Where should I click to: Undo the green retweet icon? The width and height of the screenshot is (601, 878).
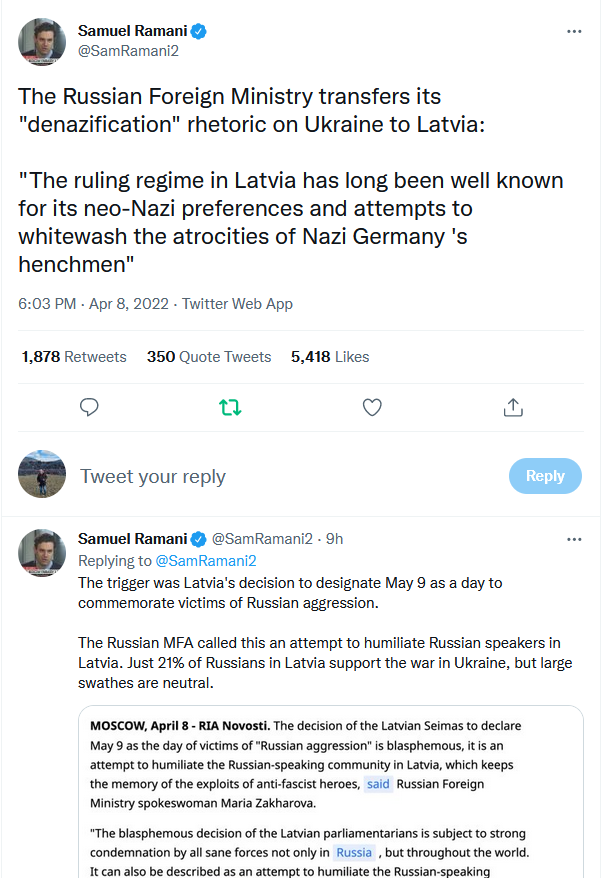coord(230,407)
